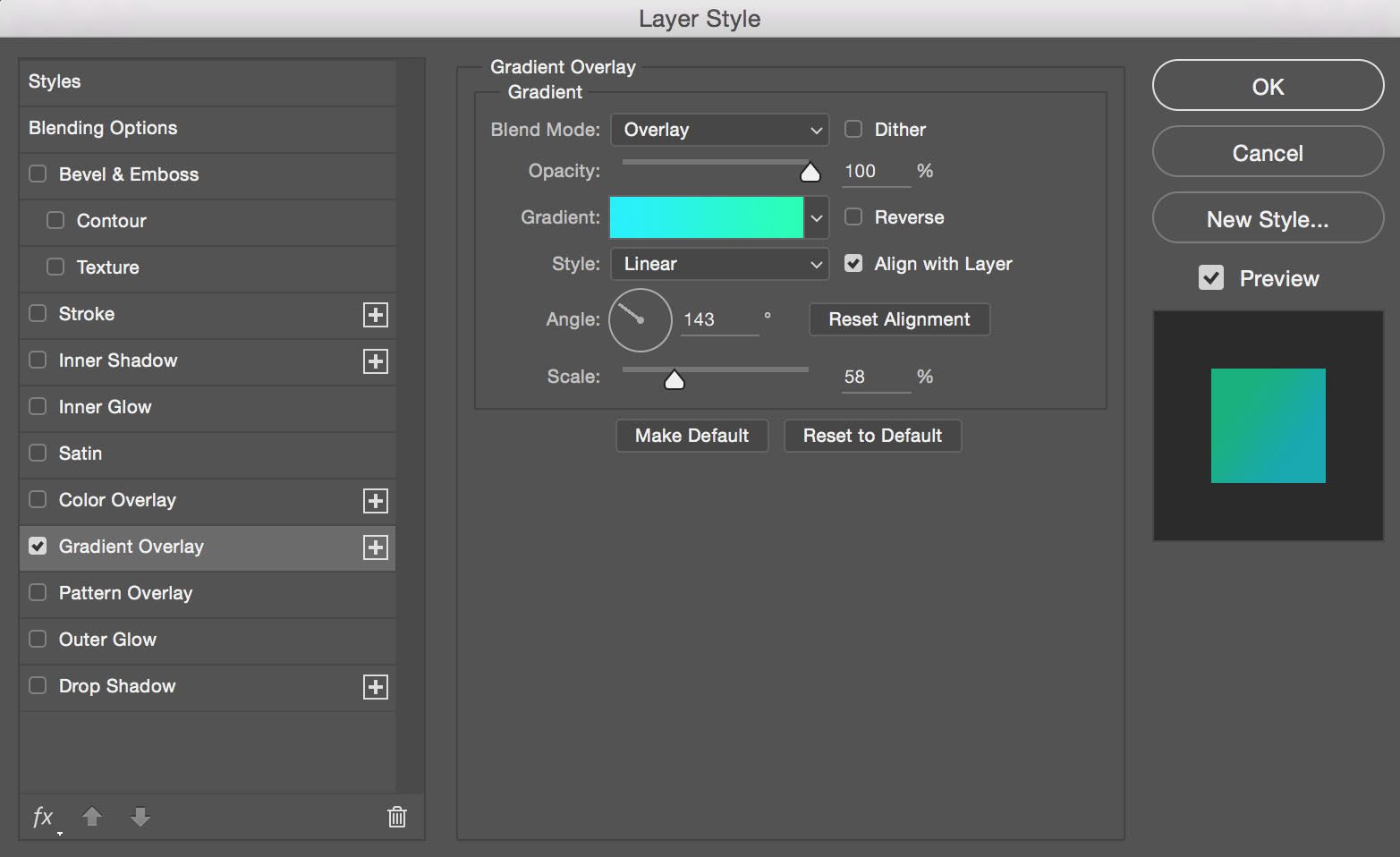This screenshot has width=1400, height=857.
Task: Click the gradient color swatch
Action: (x=707, y=217)
